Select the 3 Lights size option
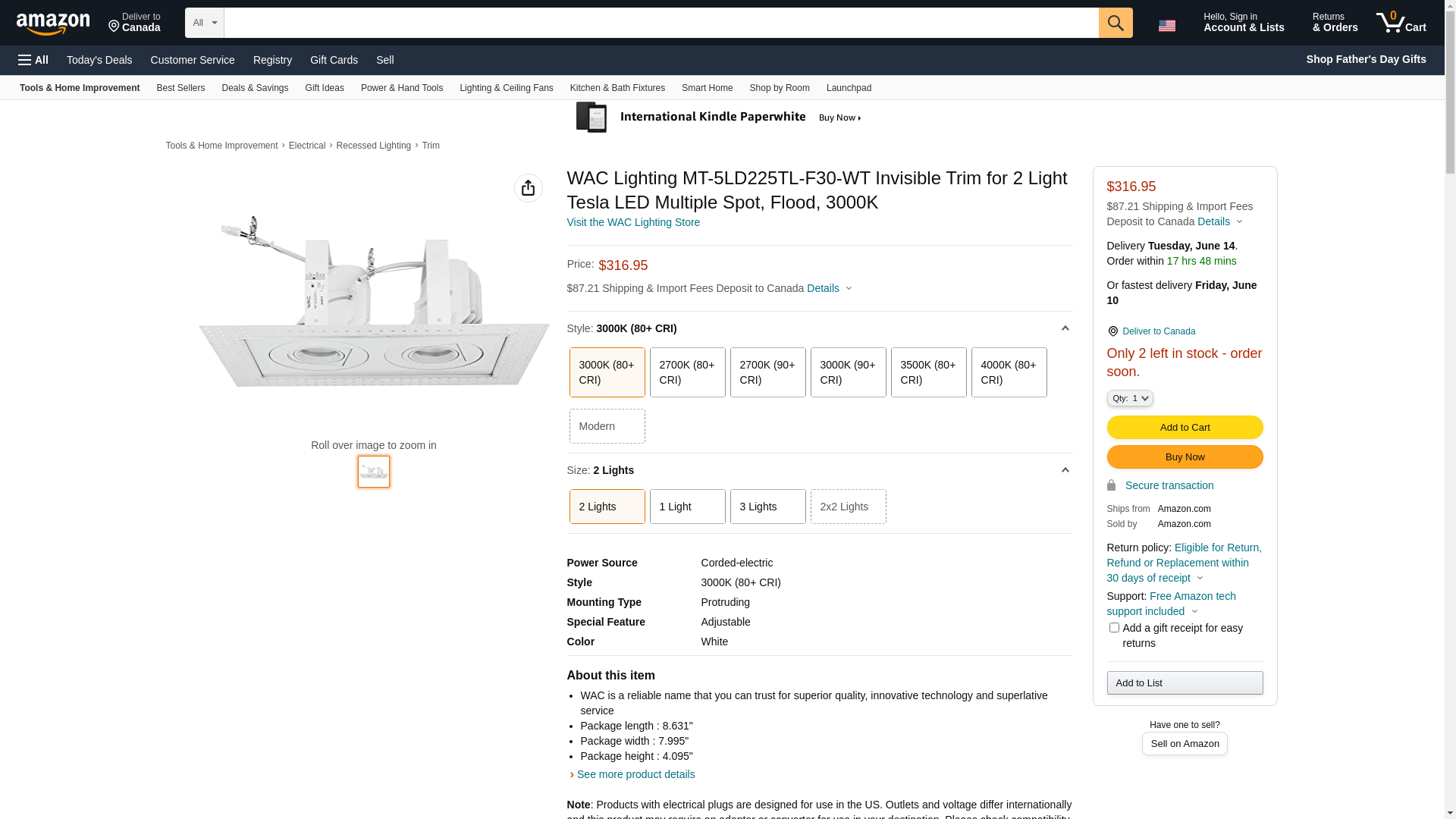Image resolution: width=1456 pixels, height=819 pixels. point(767,507)
